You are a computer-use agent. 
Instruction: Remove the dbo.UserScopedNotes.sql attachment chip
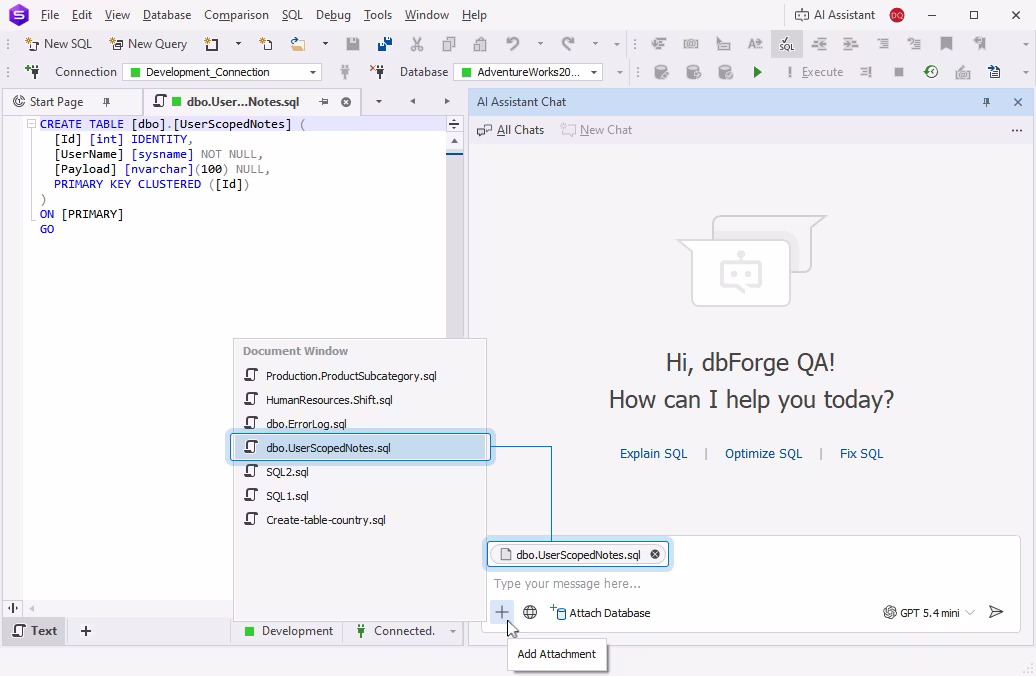pyautogui.click(x=655, y=554)
